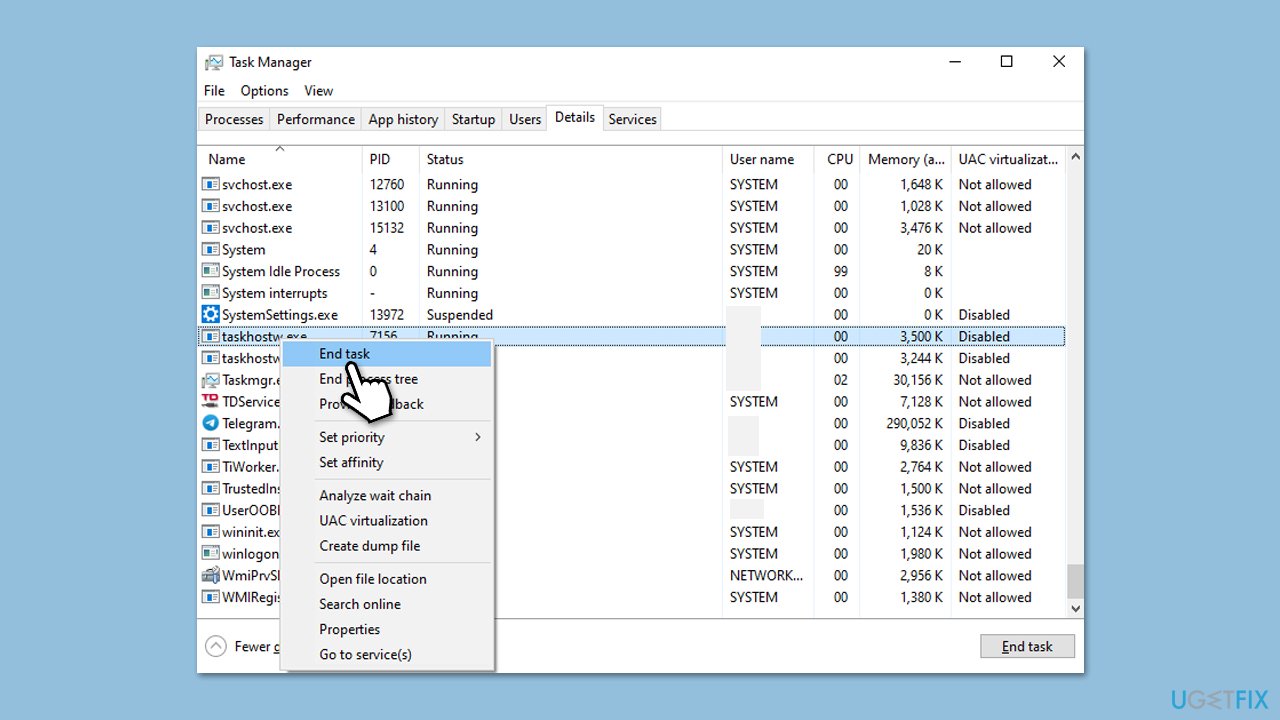The image size is (1280, 720).
Task: Click the scrollbar down arrow
Action: [x=1075, y=608]
